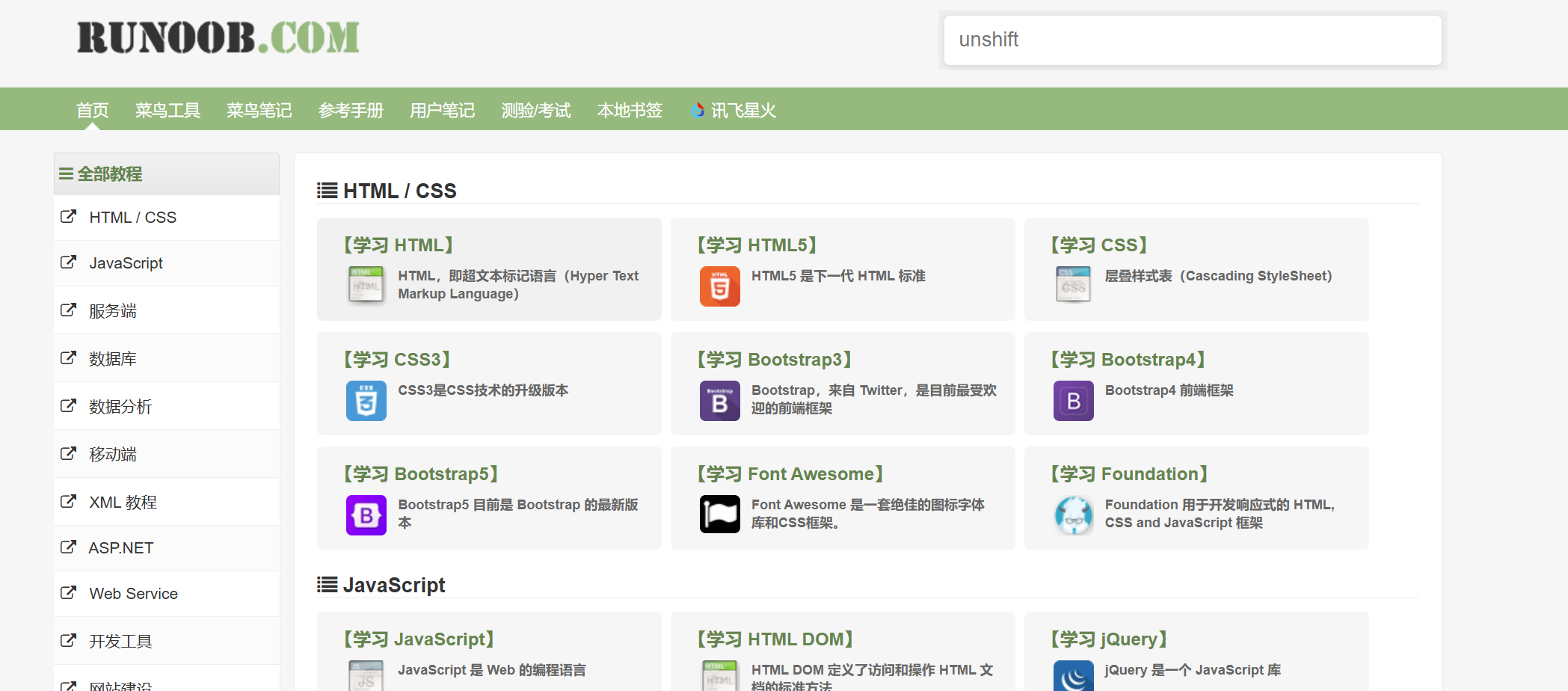Open ASP.NET category in the sidebar

[x=121, y=548]
